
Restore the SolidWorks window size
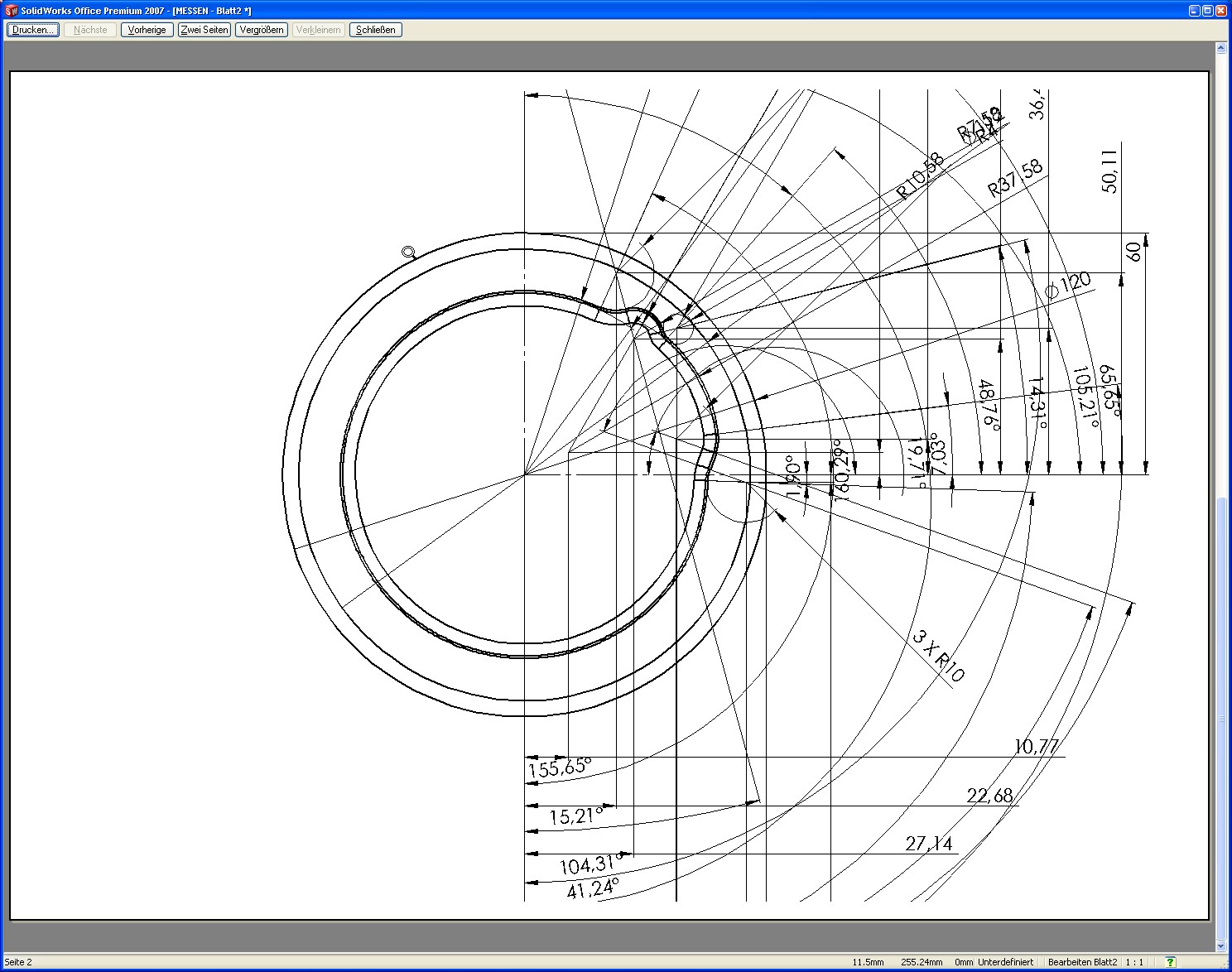[1207, 10]
